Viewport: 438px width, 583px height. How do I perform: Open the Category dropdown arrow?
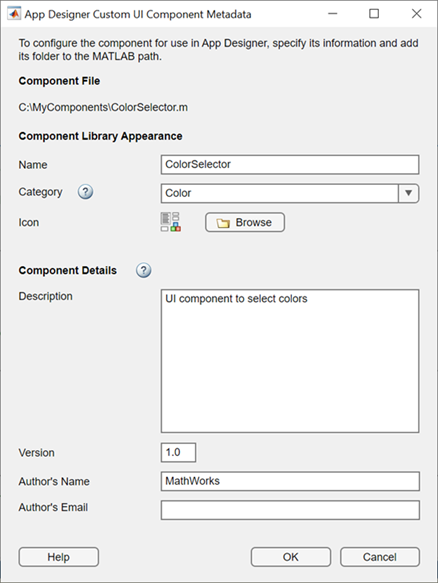pyautogui.click(x=408, y=193)
